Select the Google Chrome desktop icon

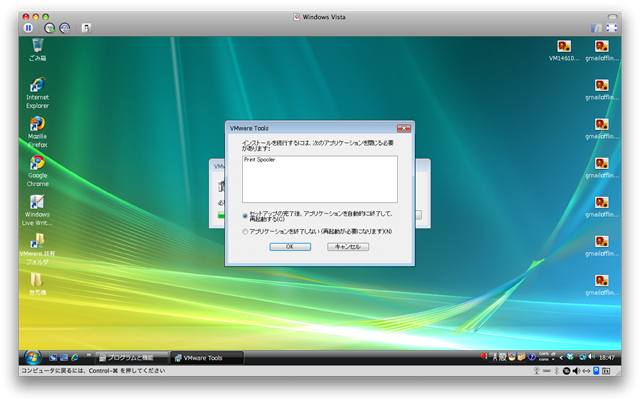coord(38,171)
